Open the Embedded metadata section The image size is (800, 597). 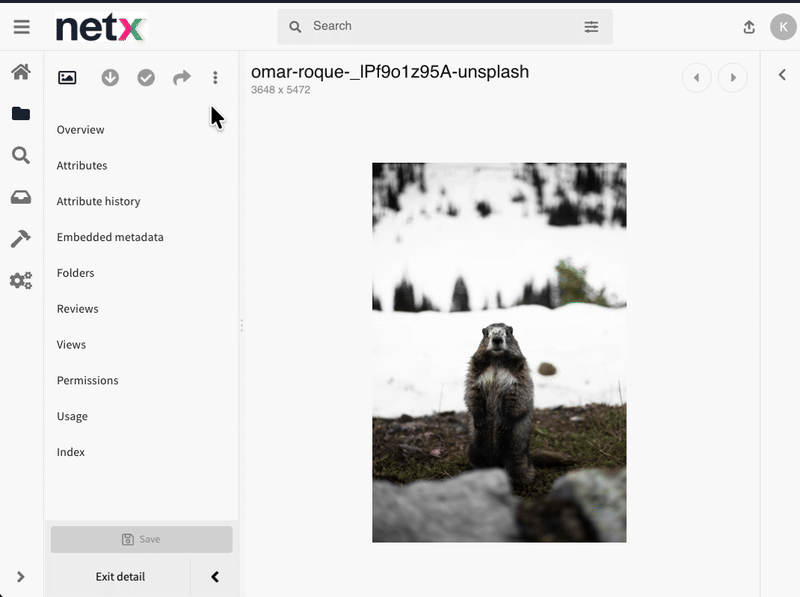110,237
